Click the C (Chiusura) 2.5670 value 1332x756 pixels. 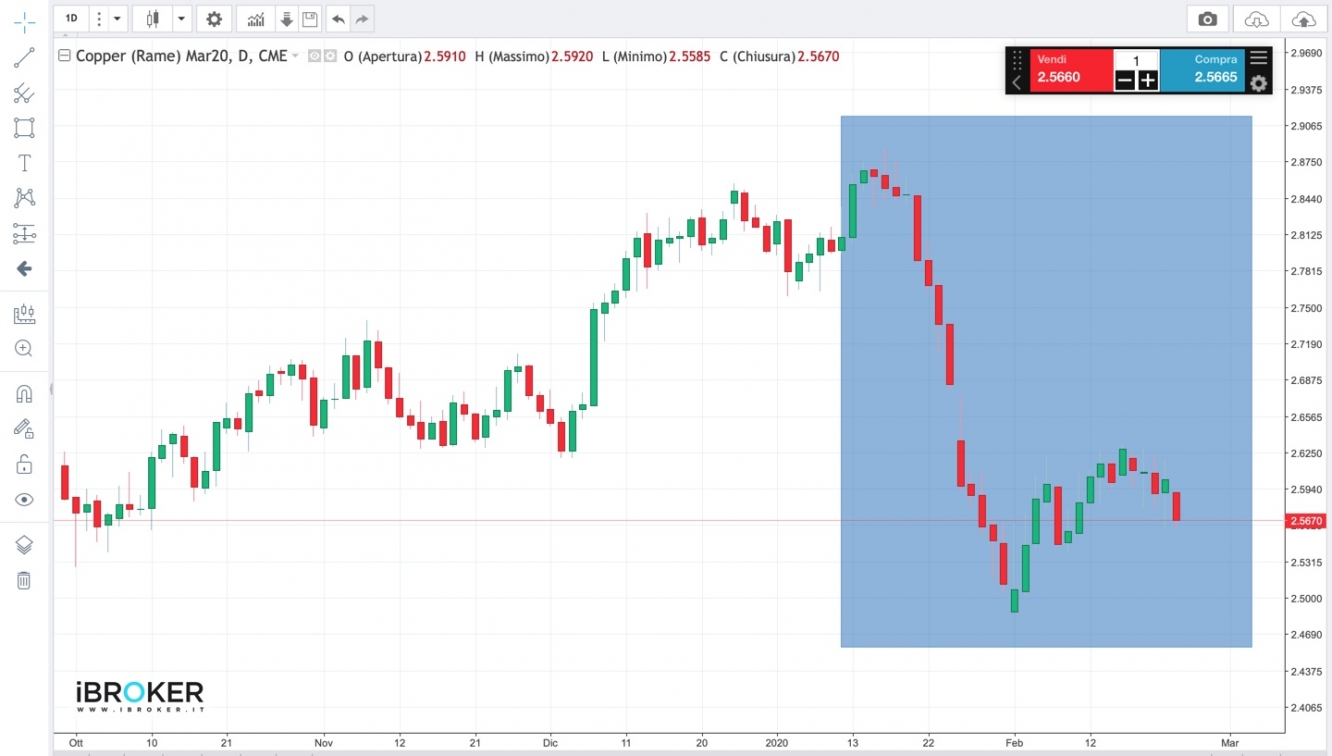tap(818, 57)
